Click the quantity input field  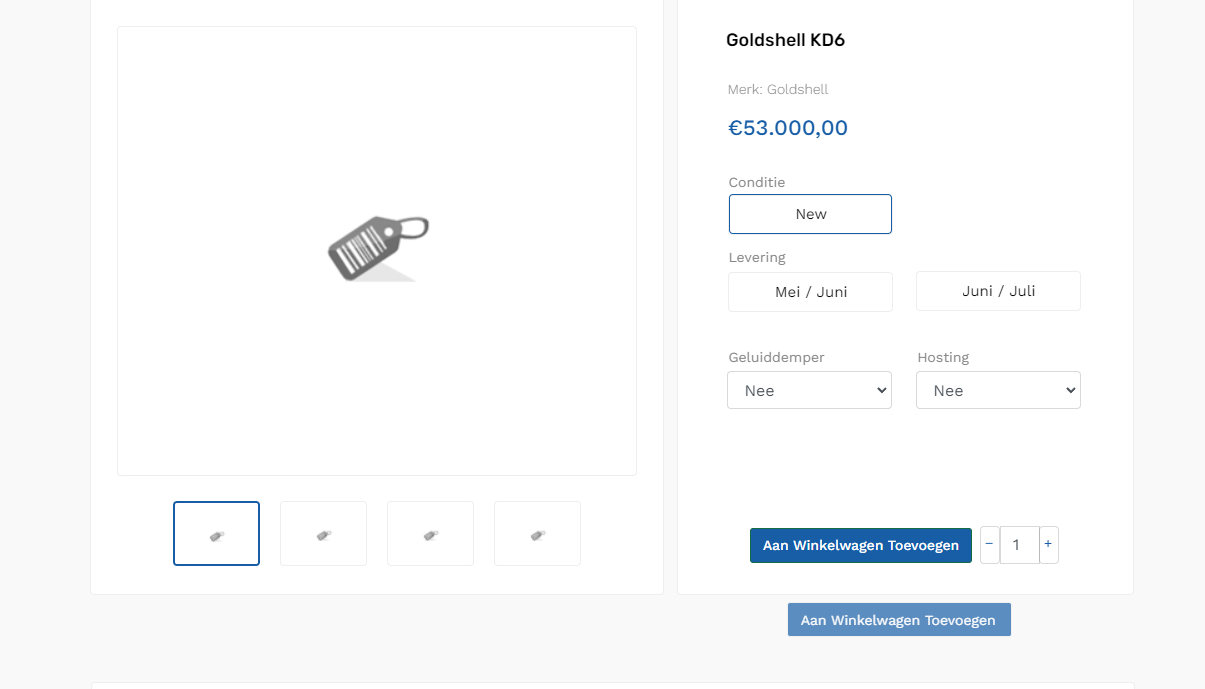1018,545
